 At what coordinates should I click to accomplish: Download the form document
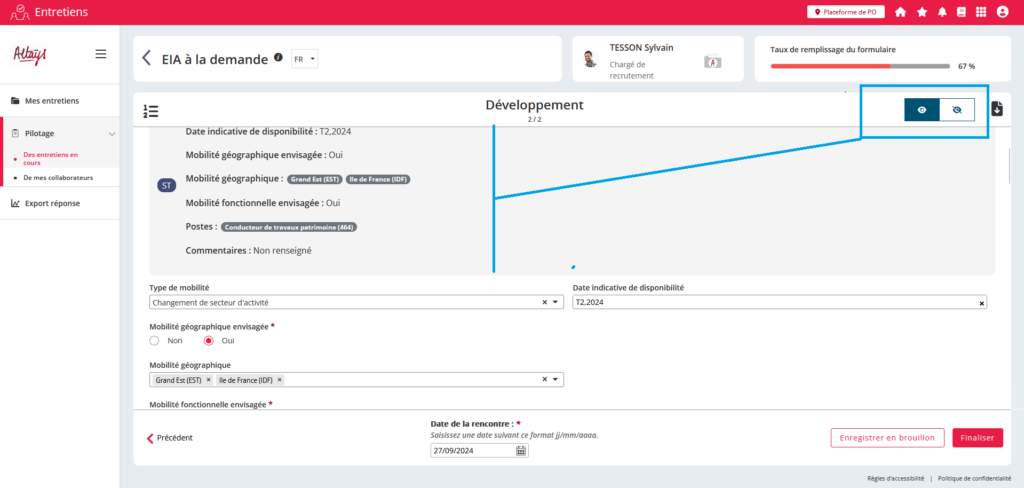click(x=997, y=110)
